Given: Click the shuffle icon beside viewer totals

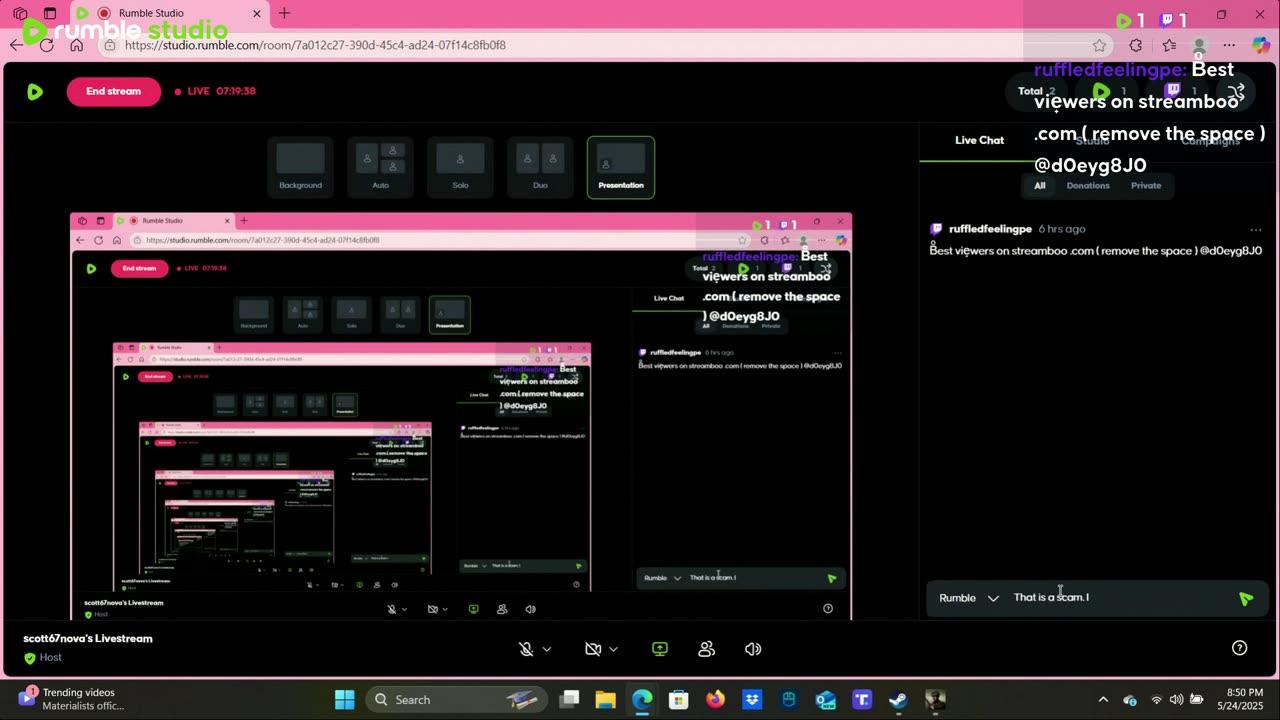Looking at the screenshot, I should tap(1237, 91).
